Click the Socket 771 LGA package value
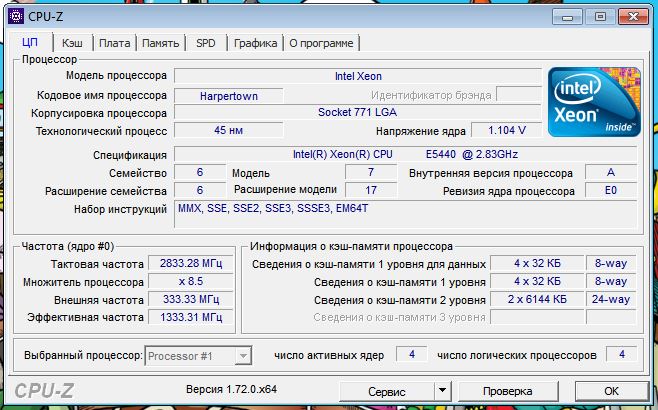The image size is (658, 410). (358, 112)
